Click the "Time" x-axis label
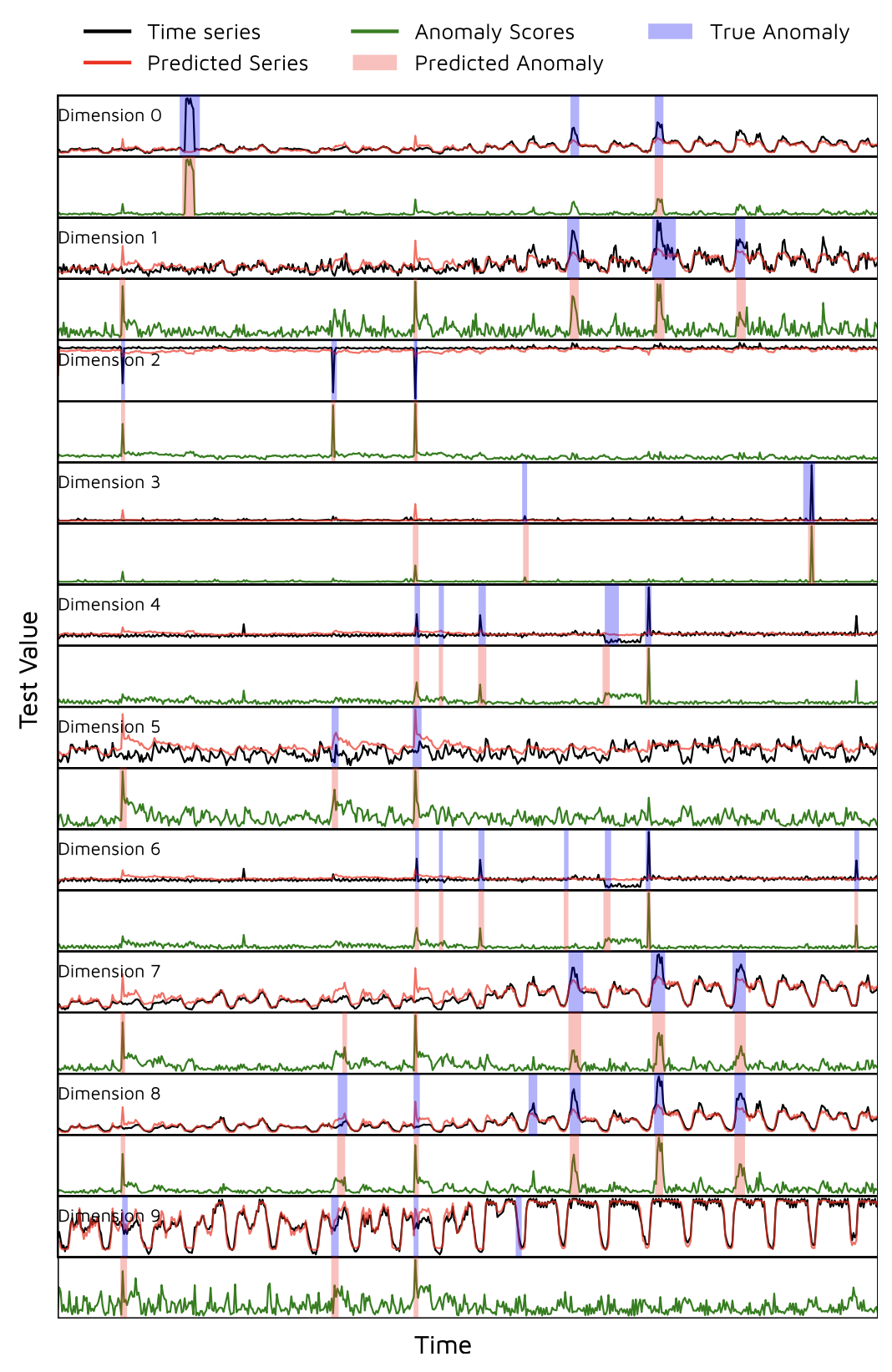Image resolution: width=892 pixels, height=1372 pixels. click(x=443, y=1345)
